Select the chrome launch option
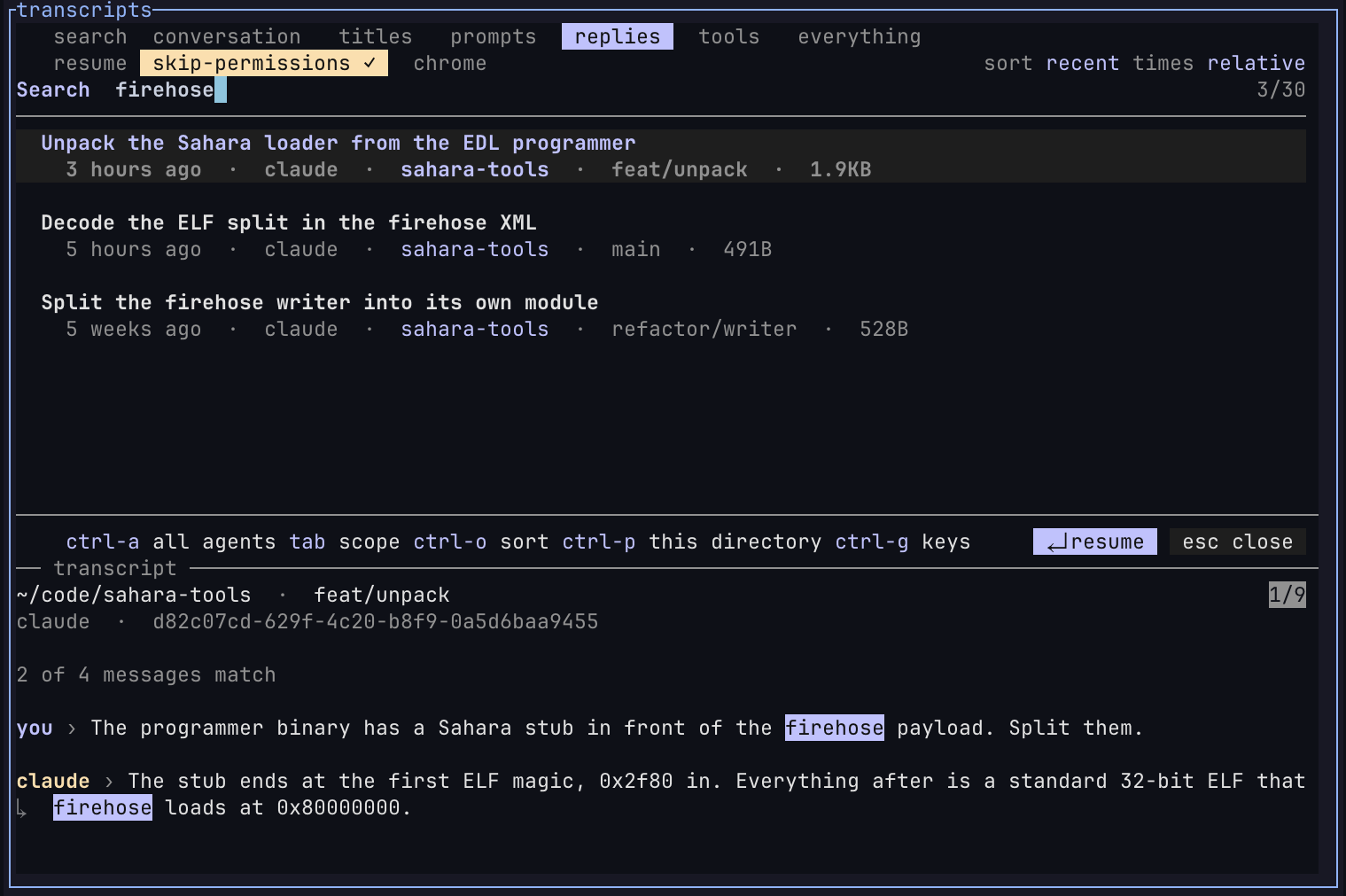Viewport: 1346px width, 896px height. [x=450, y=63]
